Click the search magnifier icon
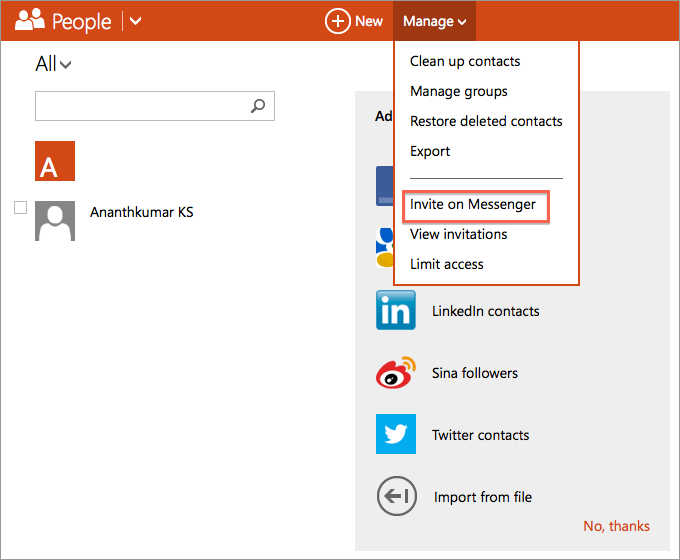680x560 pixels. (x=258, y=105)
